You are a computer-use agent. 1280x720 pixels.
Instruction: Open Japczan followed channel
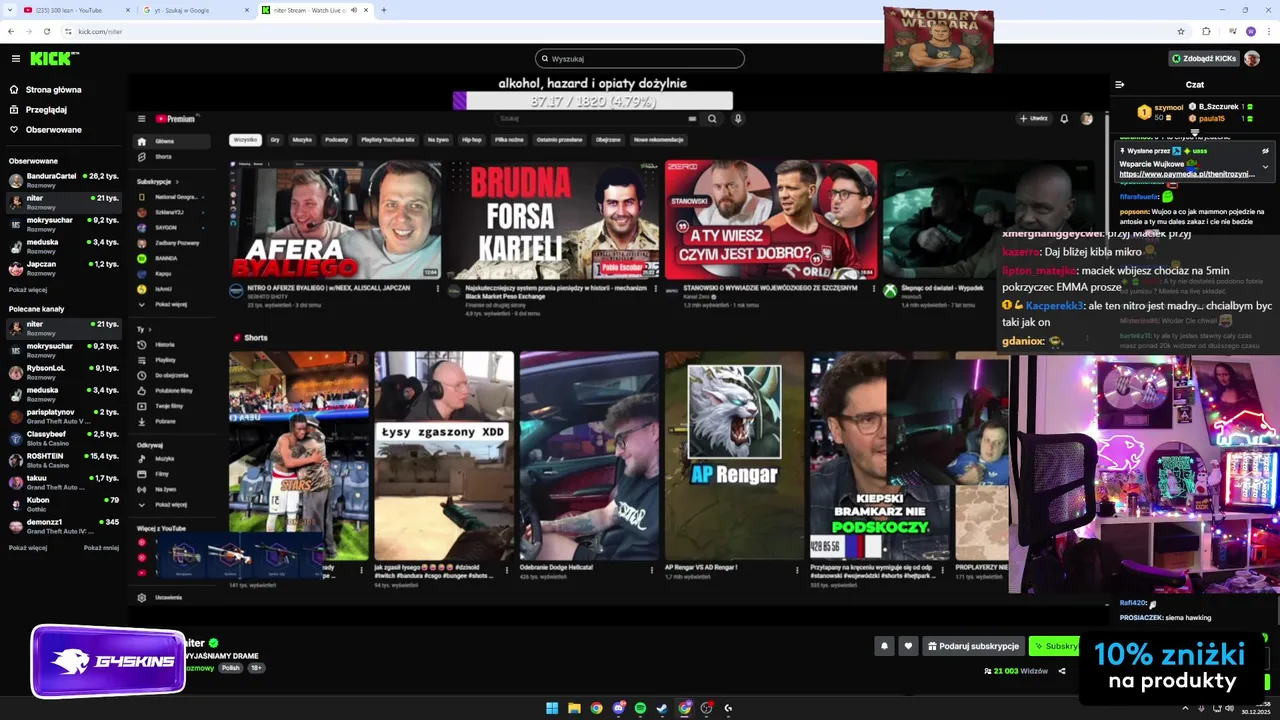[63, 268]
